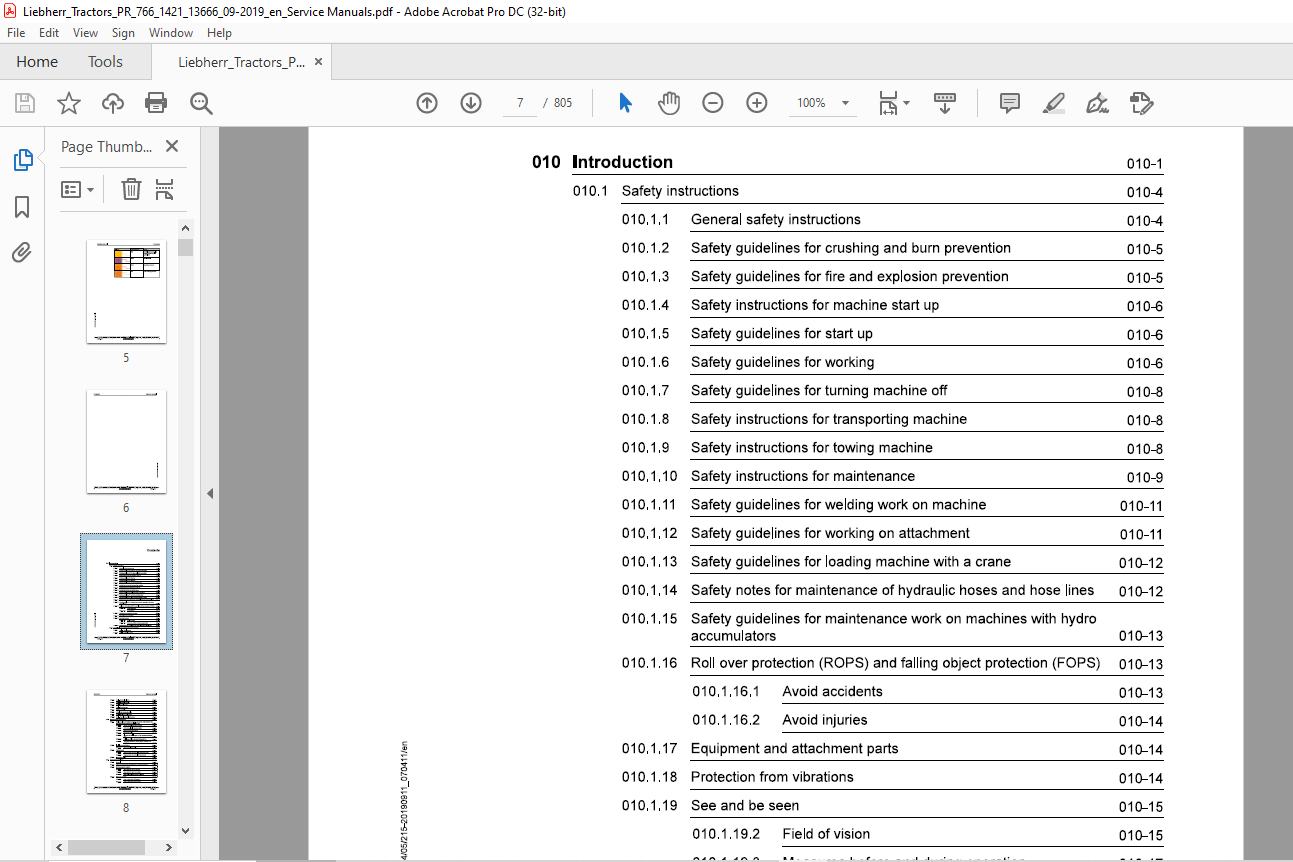Select the Hand pan tool
The width and height of the screenshot is (1293, 862).
(x=669, y=103)
